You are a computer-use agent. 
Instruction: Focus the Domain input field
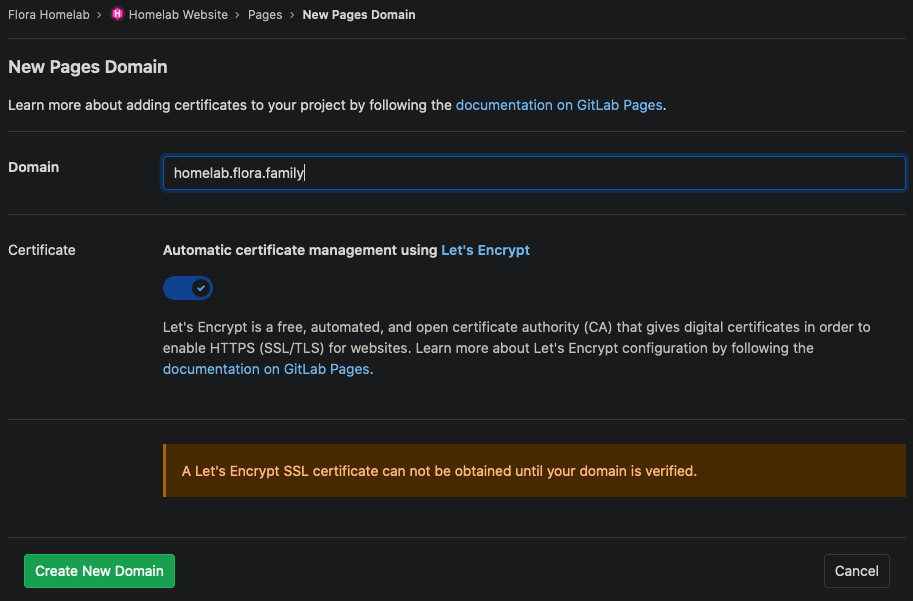coord(534,173)
